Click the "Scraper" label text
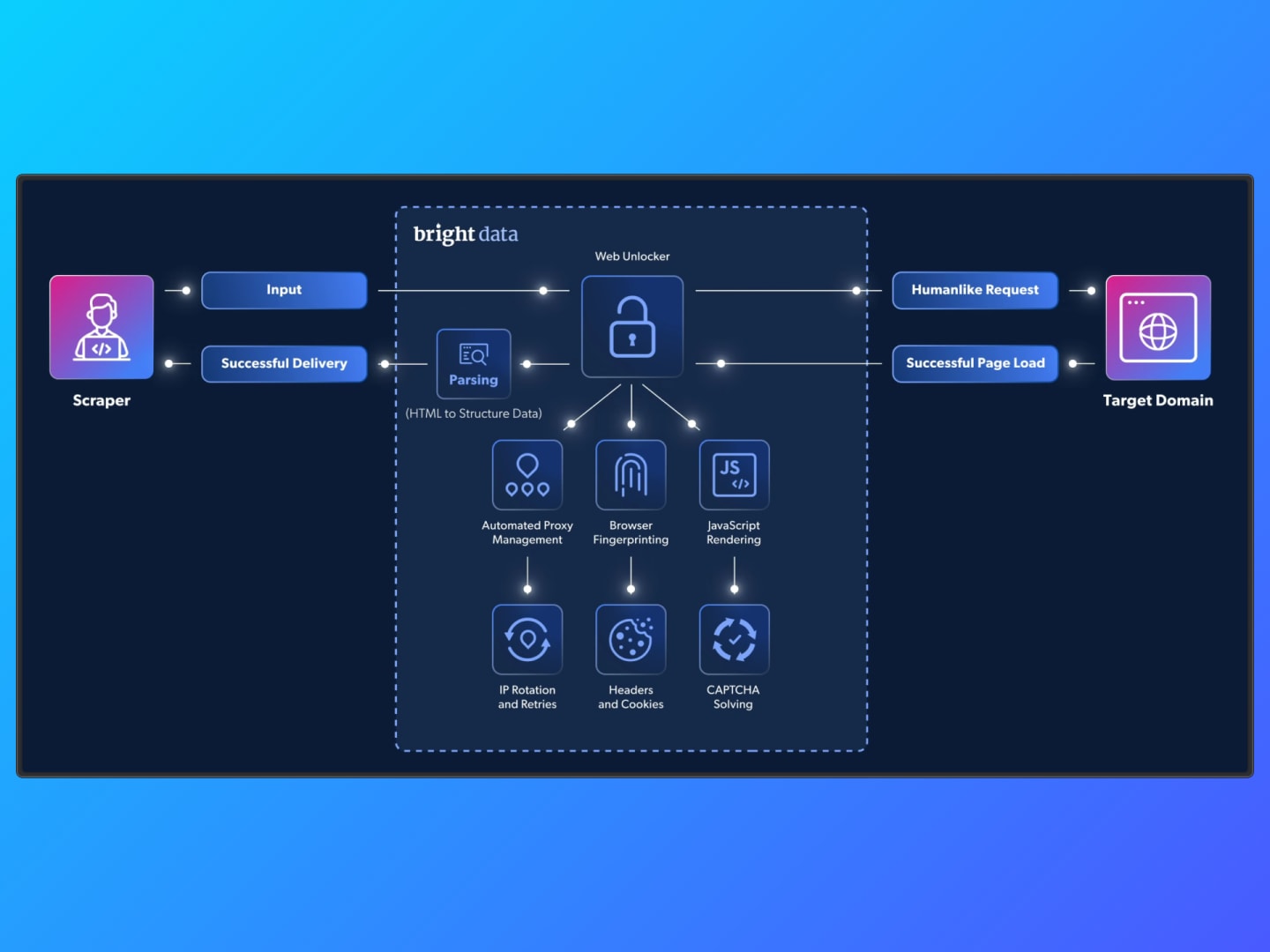The image size is (1270, 952). click(x=101, y=400)
